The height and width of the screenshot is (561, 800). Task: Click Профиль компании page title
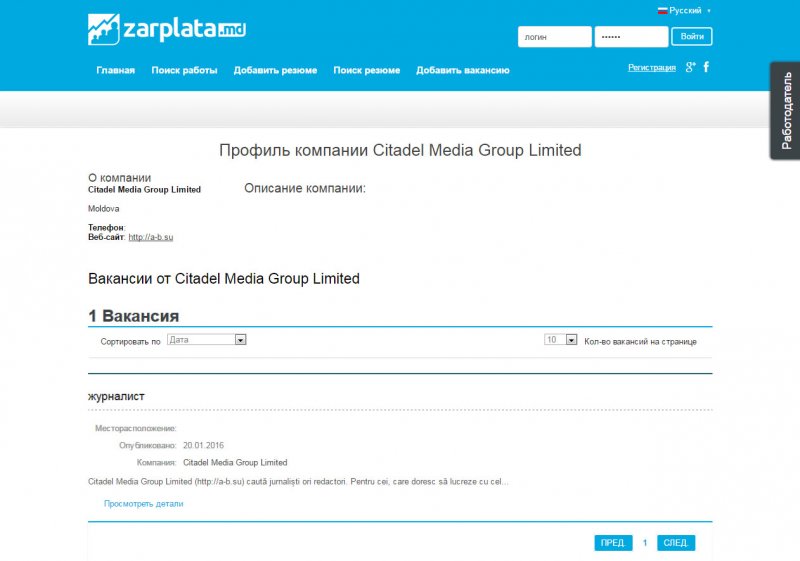[400, 150]
